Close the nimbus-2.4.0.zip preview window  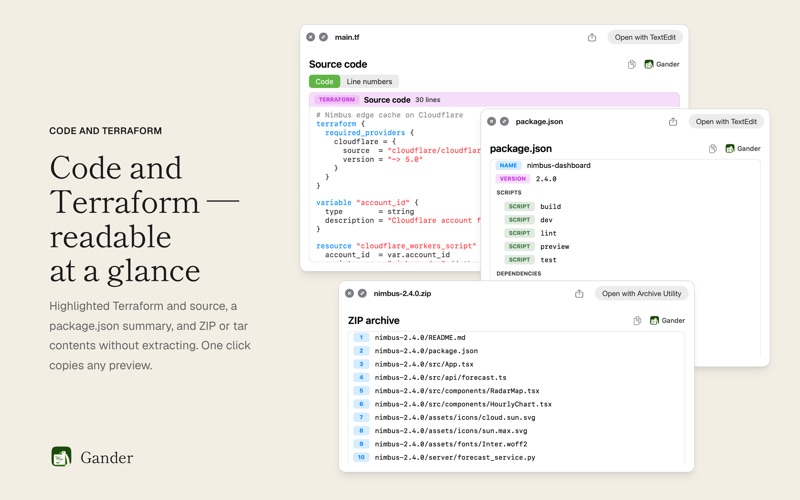coord(349,293)
